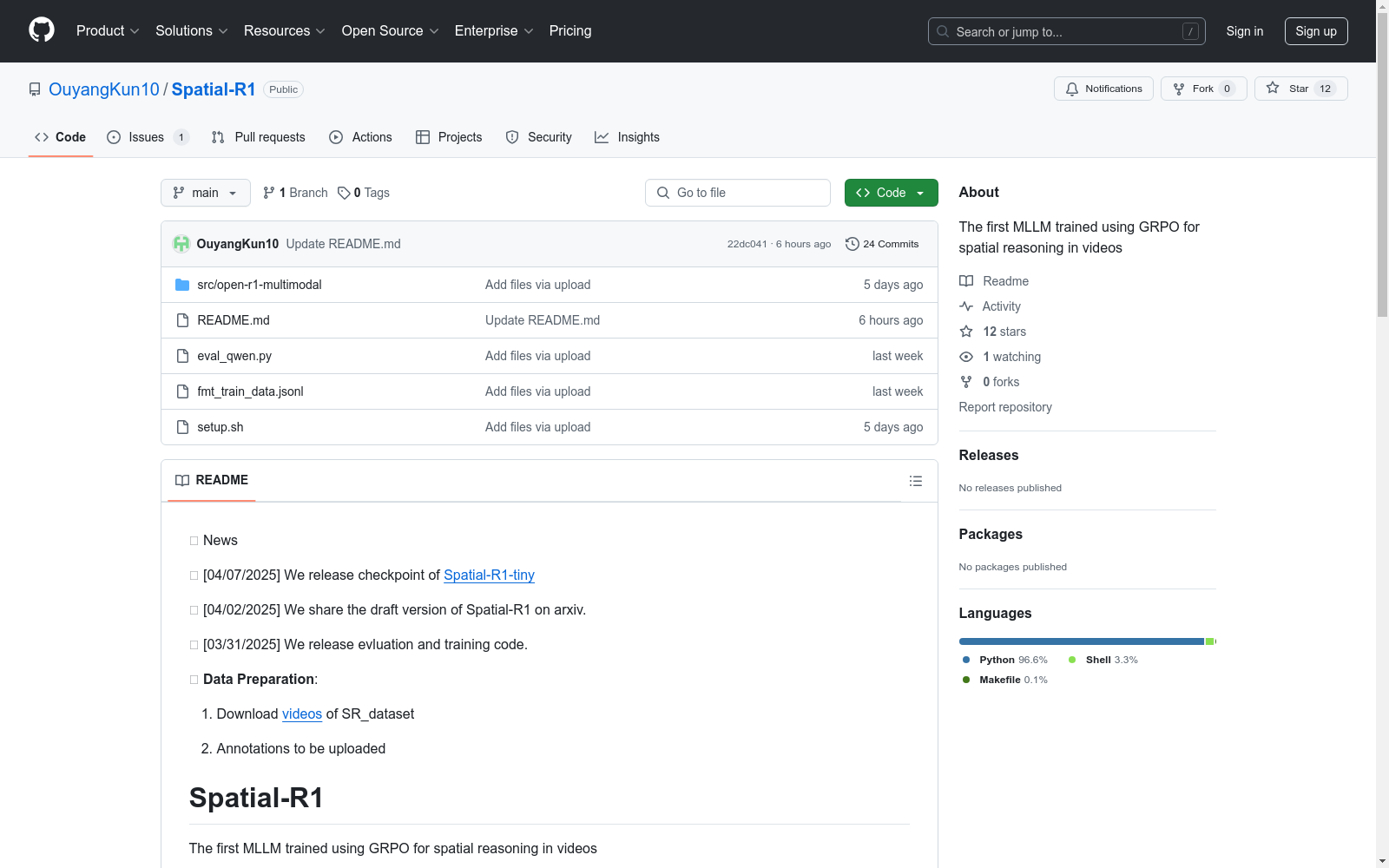1389x868 pixels.
Task: Click the fork icon beside 0 forks
Action: click(x=966, y=382)
